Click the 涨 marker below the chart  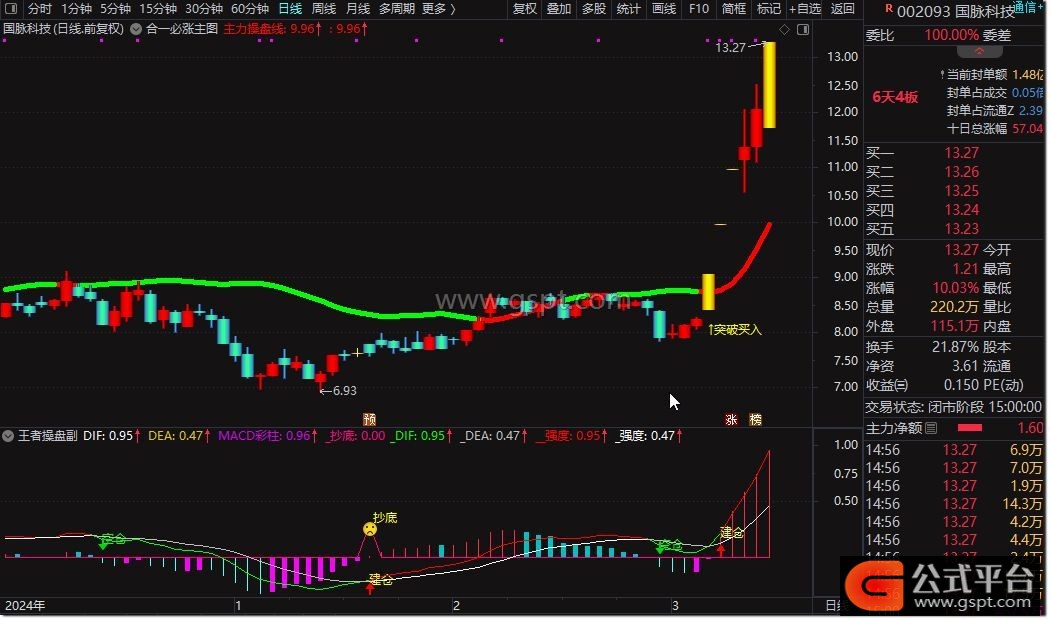click(731, 419)
